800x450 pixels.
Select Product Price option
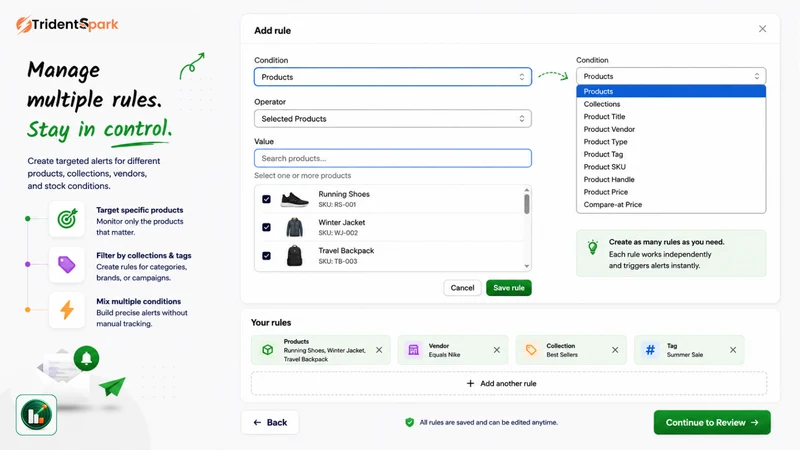[x=671, y=192]
